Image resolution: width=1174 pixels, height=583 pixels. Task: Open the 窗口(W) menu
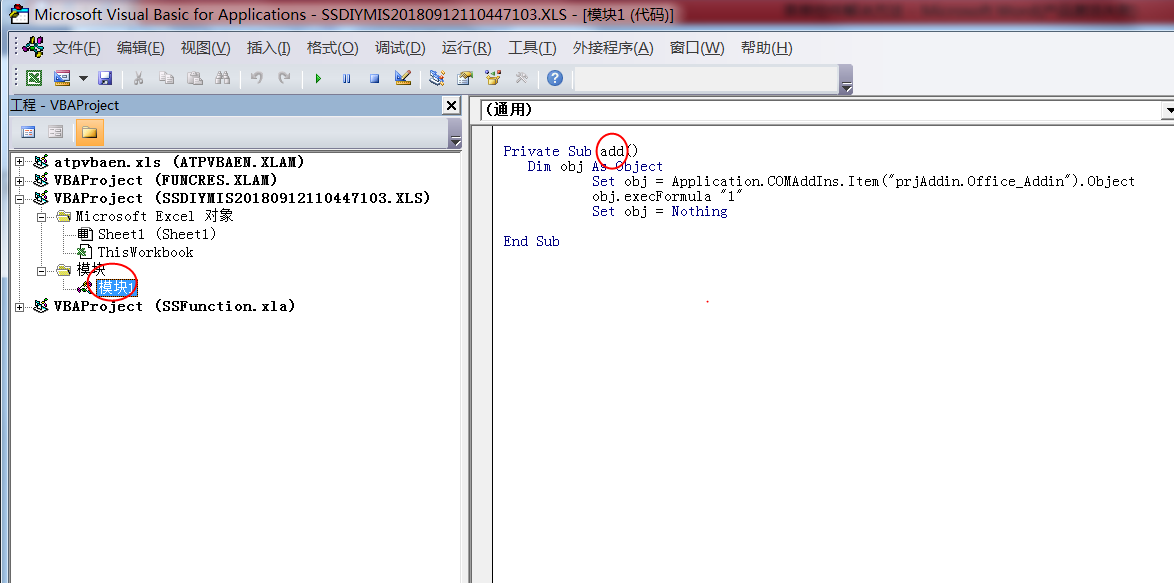pos(697,48)
